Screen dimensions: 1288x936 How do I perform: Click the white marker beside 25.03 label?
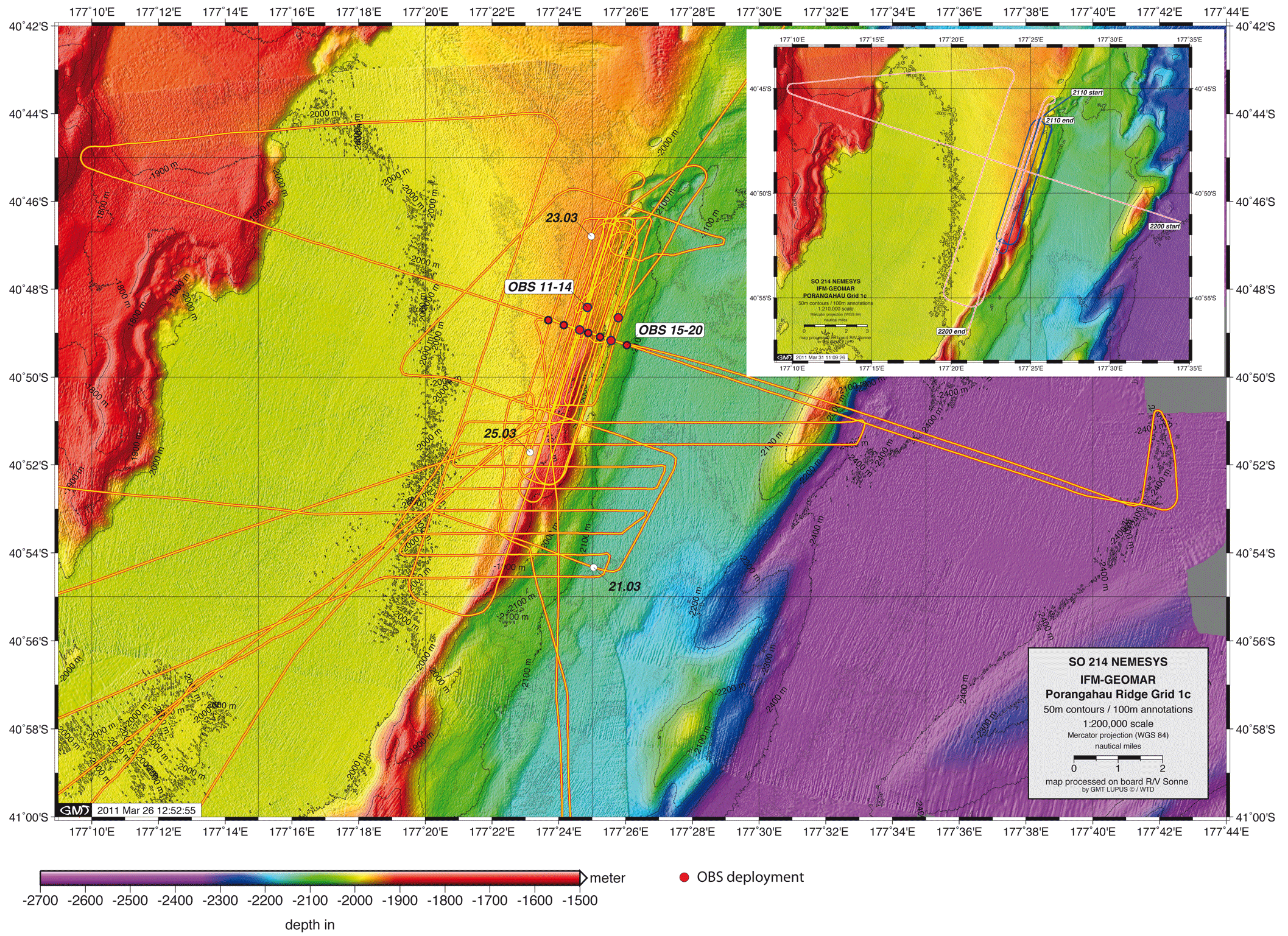tap(530, 452)
